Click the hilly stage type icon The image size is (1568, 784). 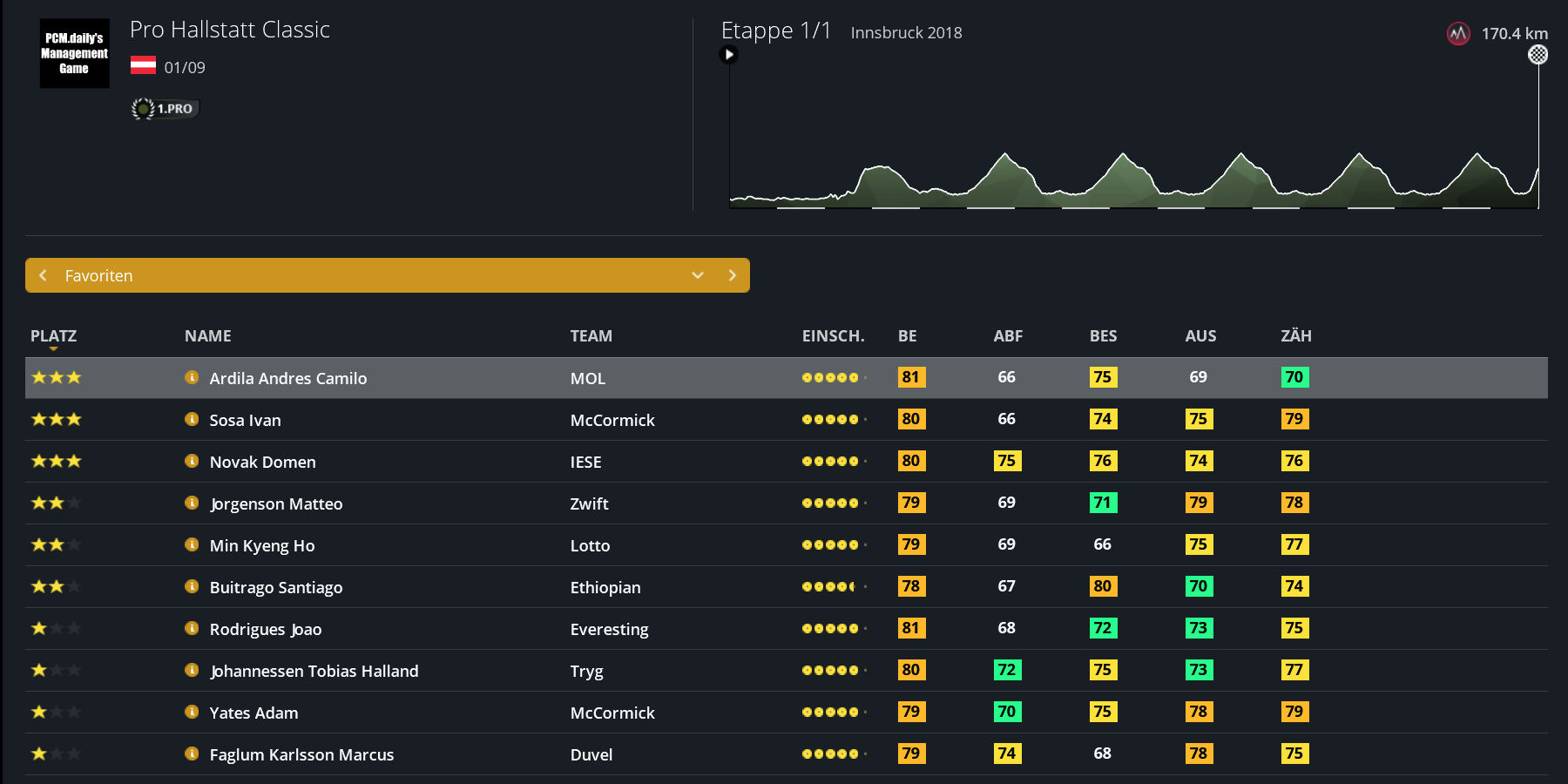(x=1458, y=34)
